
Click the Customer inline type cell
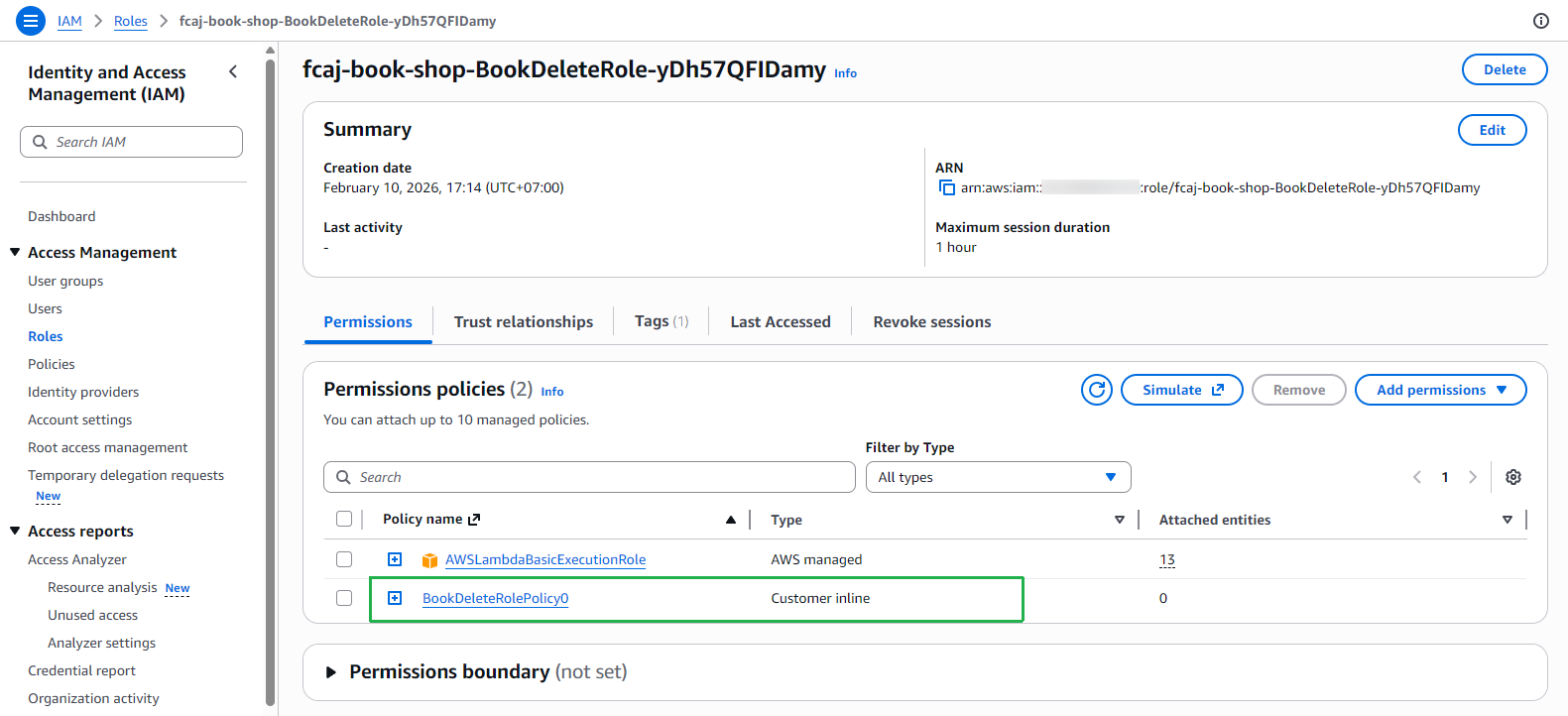pyautogui.click(x=820, y=598)
